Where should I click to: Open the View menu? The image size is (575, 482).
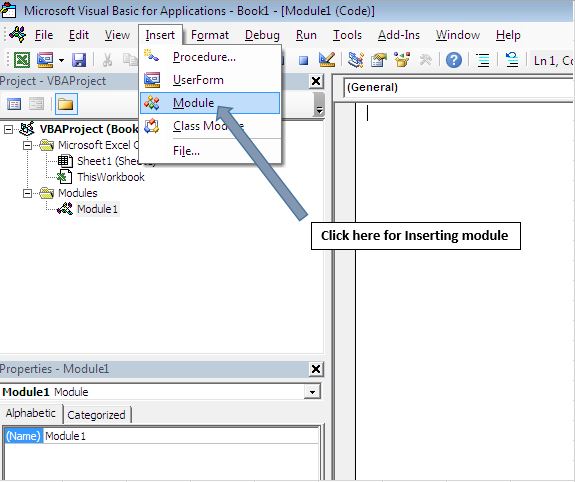click(117, 35)
